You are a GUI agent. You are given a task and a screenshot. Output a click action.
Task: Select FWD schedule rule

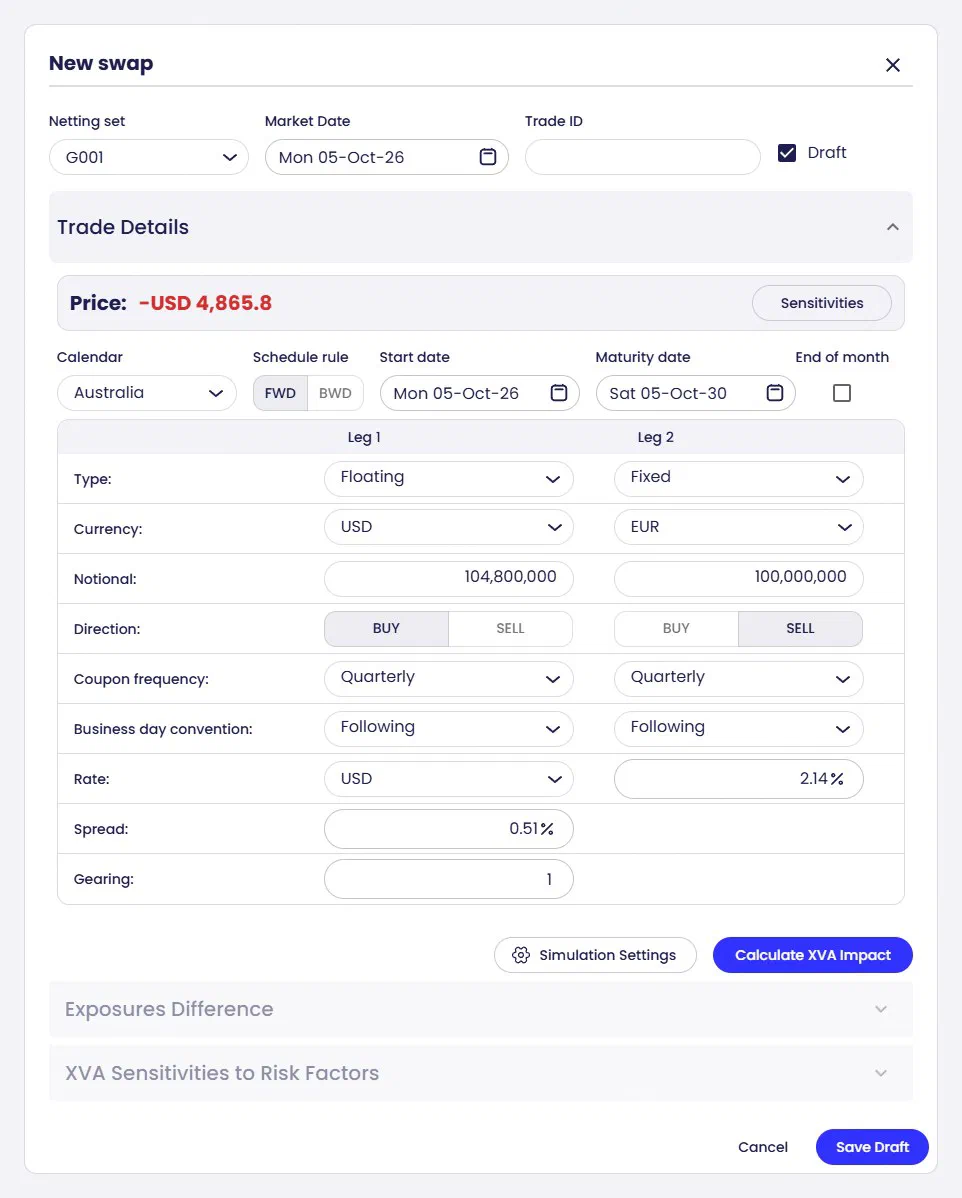click(x=280, y=393)
